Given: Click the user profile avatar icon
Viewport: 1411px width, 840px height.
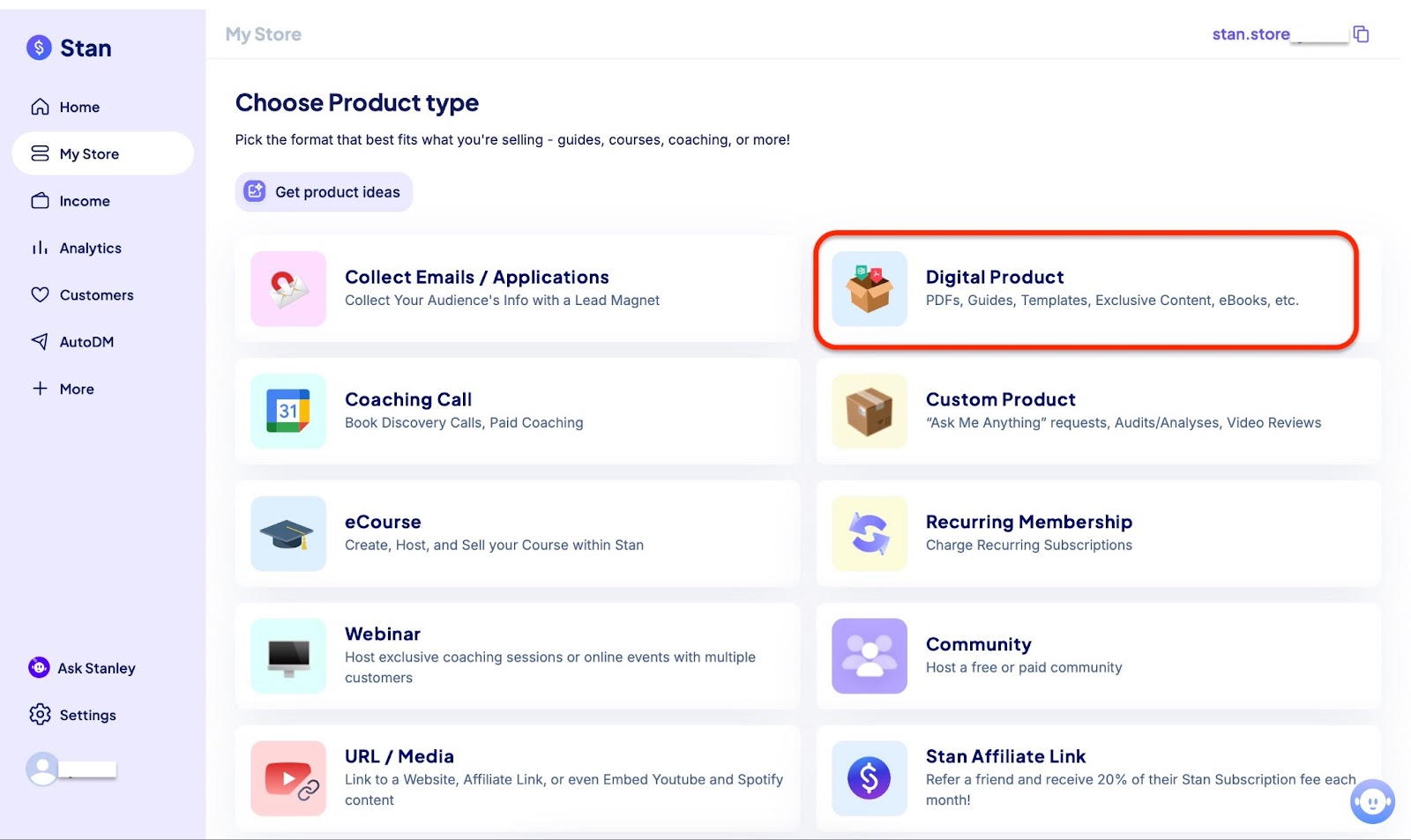Looking at the screenshot, I should [42, 769].
